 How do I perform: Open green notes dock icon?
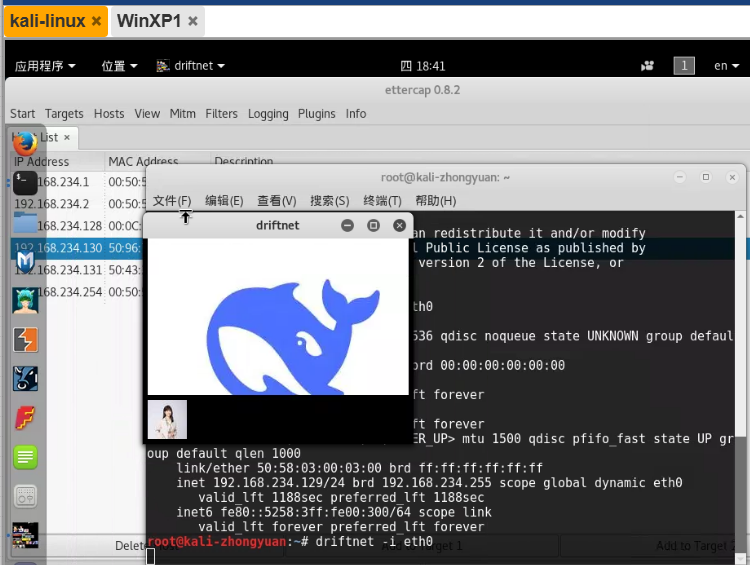pos(25,457)
